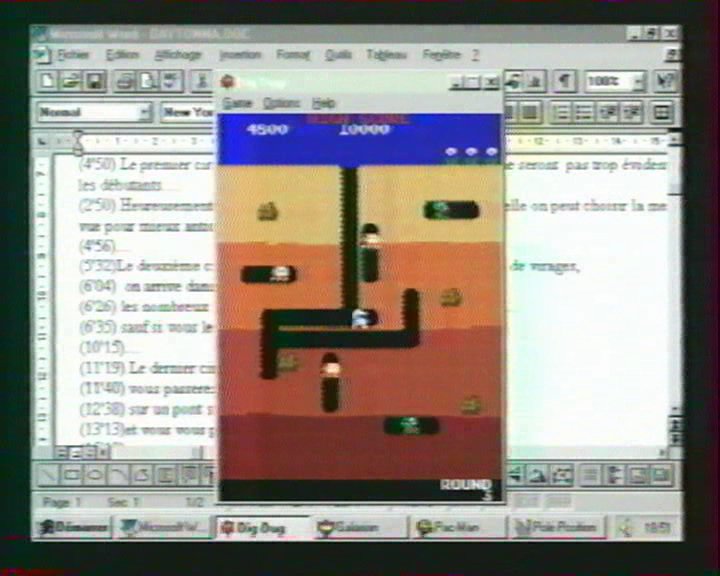Toggle Show/Hide paragraph marks (¶)
This screenshot has height=576, width=720.
565,81
